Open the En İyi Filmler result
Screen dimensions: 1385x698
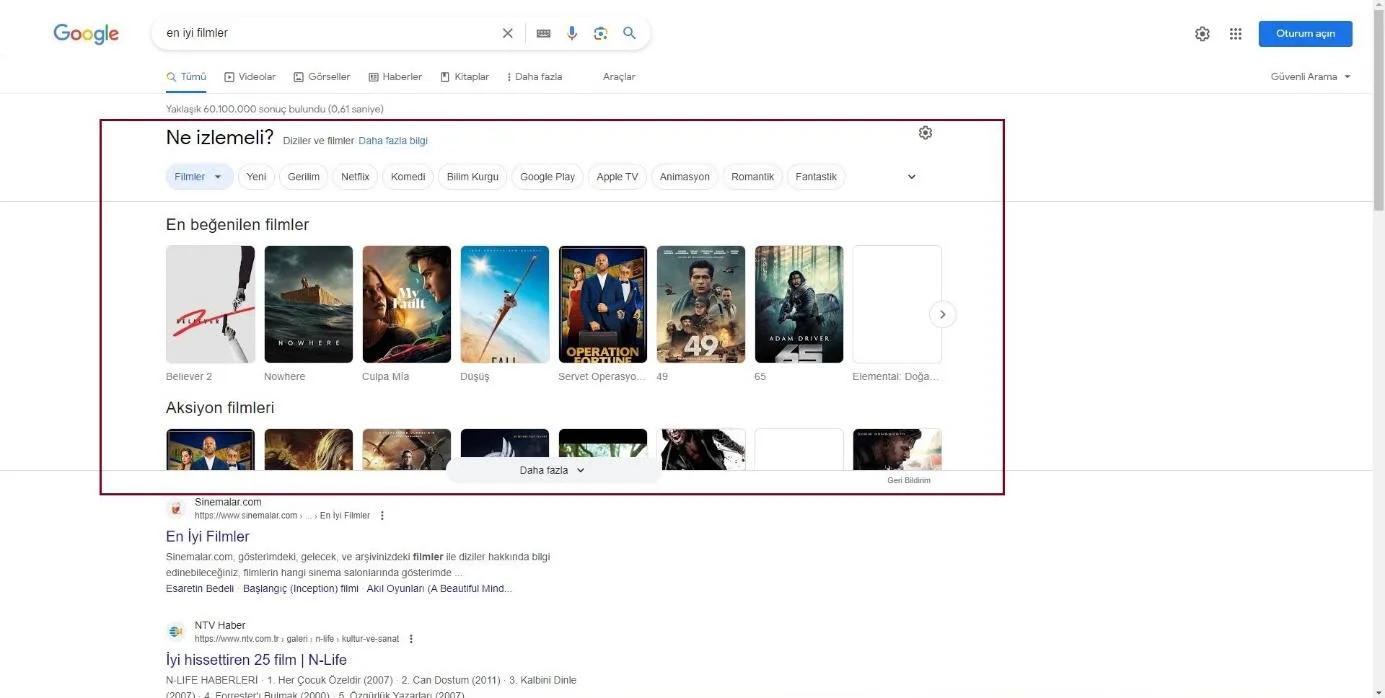pyautogui.click(x=208, y=537)
